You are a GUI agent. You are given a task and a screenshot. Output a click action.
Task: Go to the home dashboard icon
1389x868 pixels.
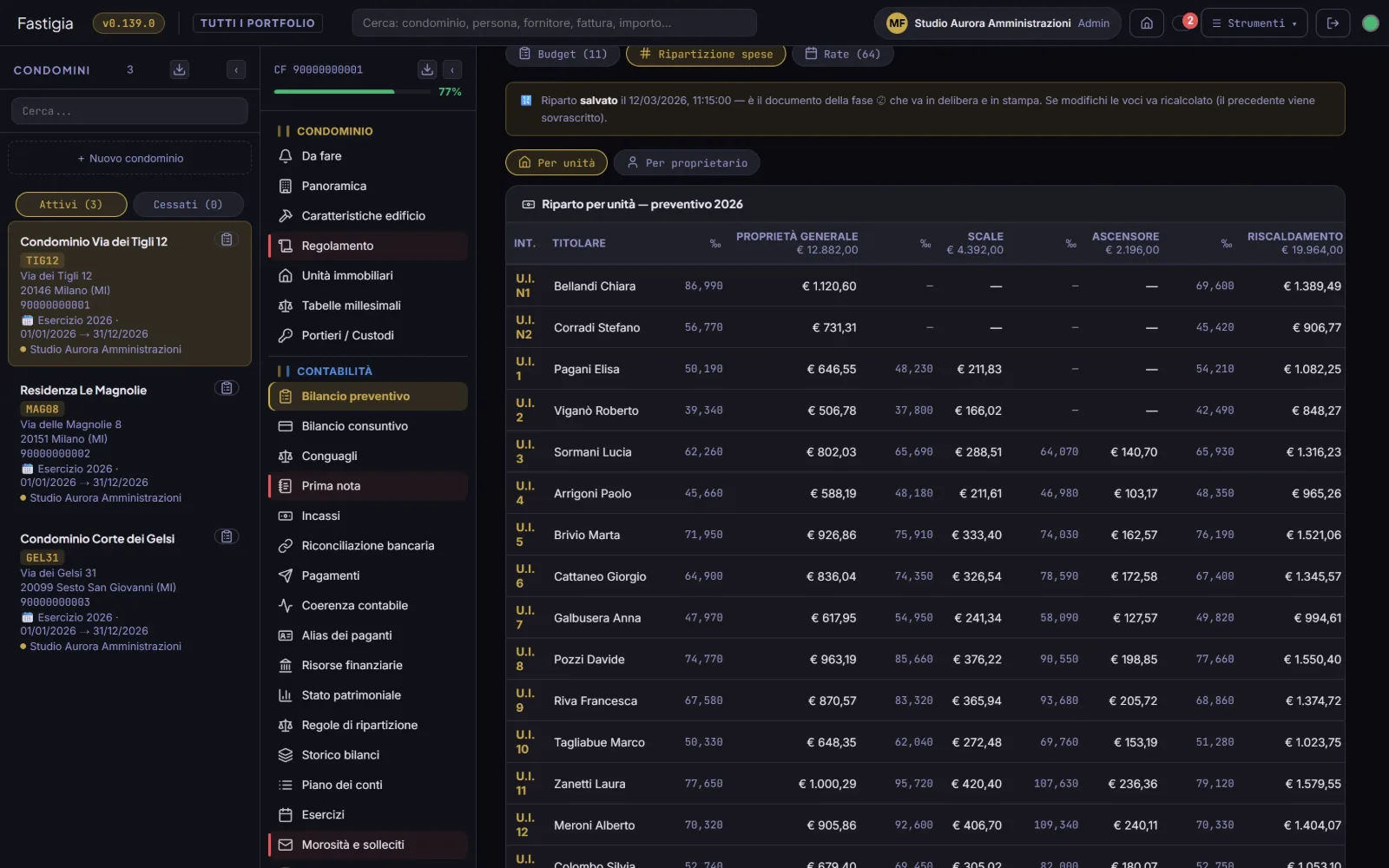pyautogui.click(x=1147, y=23)
